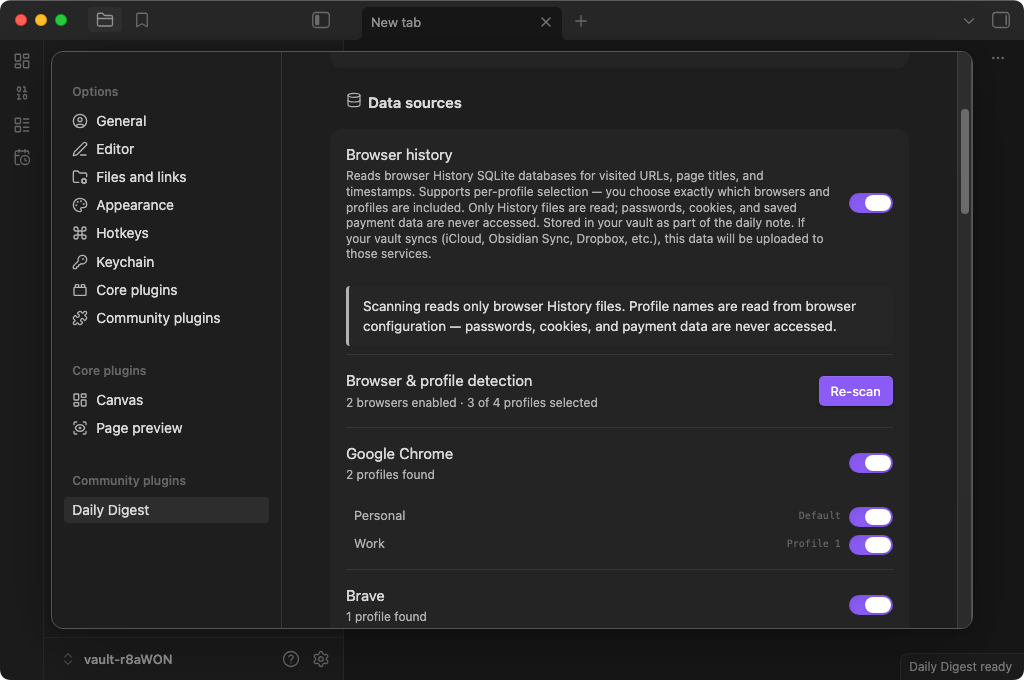Open the canvas ribbon icon

22,61
